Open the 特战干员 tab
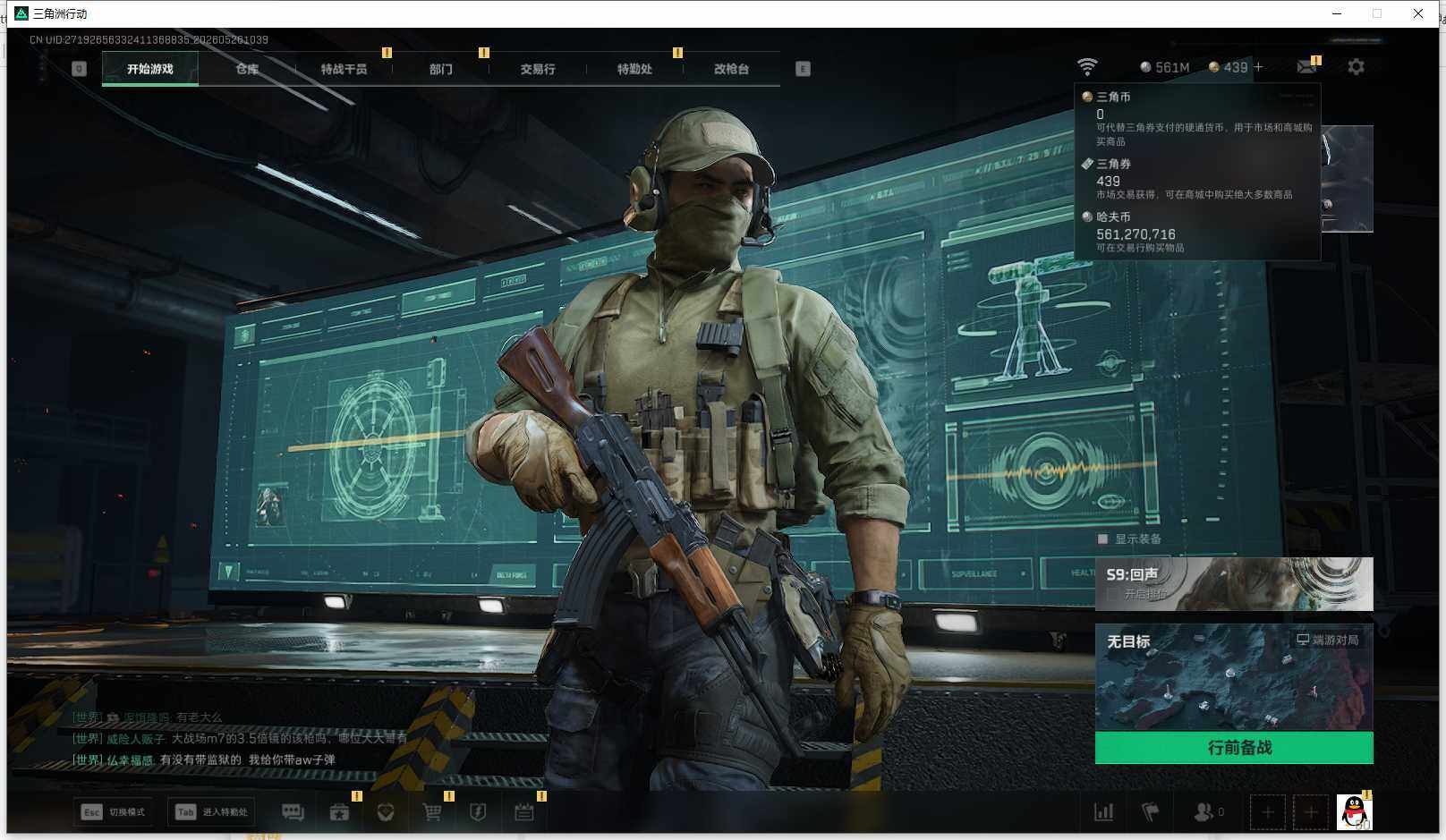 pyautogui.click(x=344, y=69)
